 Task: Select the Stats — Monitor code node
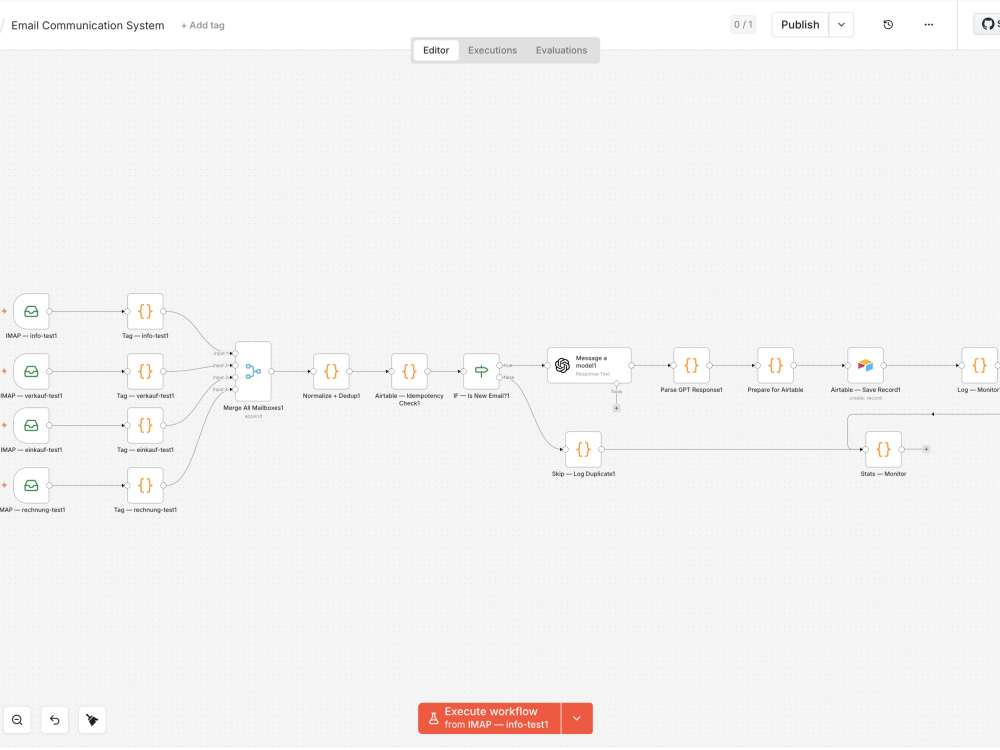pos(883,450)
